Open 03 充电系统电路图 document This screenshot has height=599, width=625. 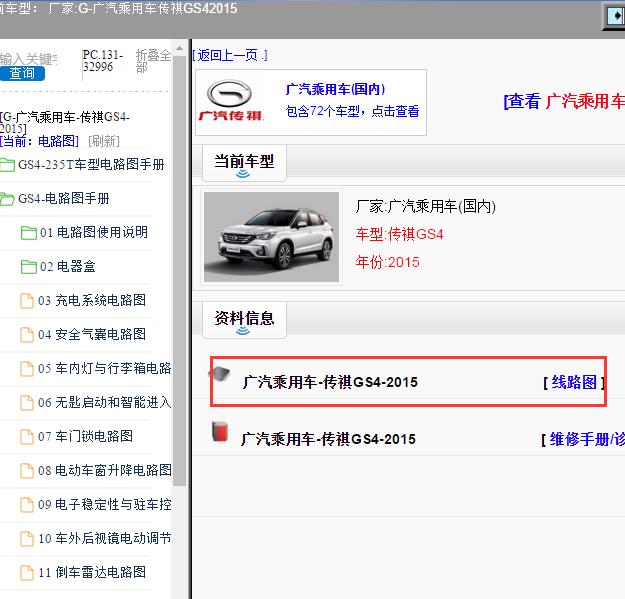coord(83,300)
